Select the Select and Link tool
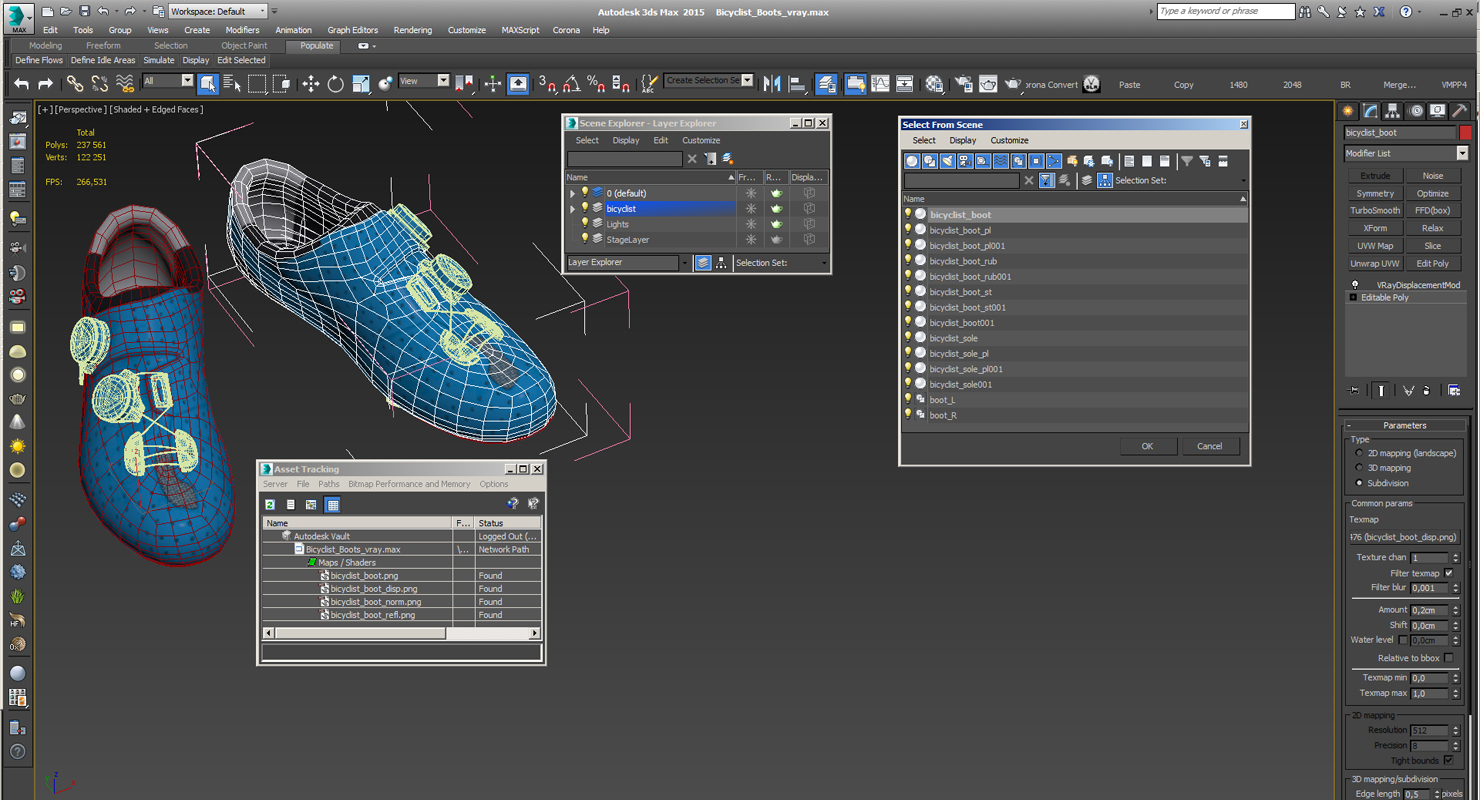 pyautogui.click(x=75, y=84)
